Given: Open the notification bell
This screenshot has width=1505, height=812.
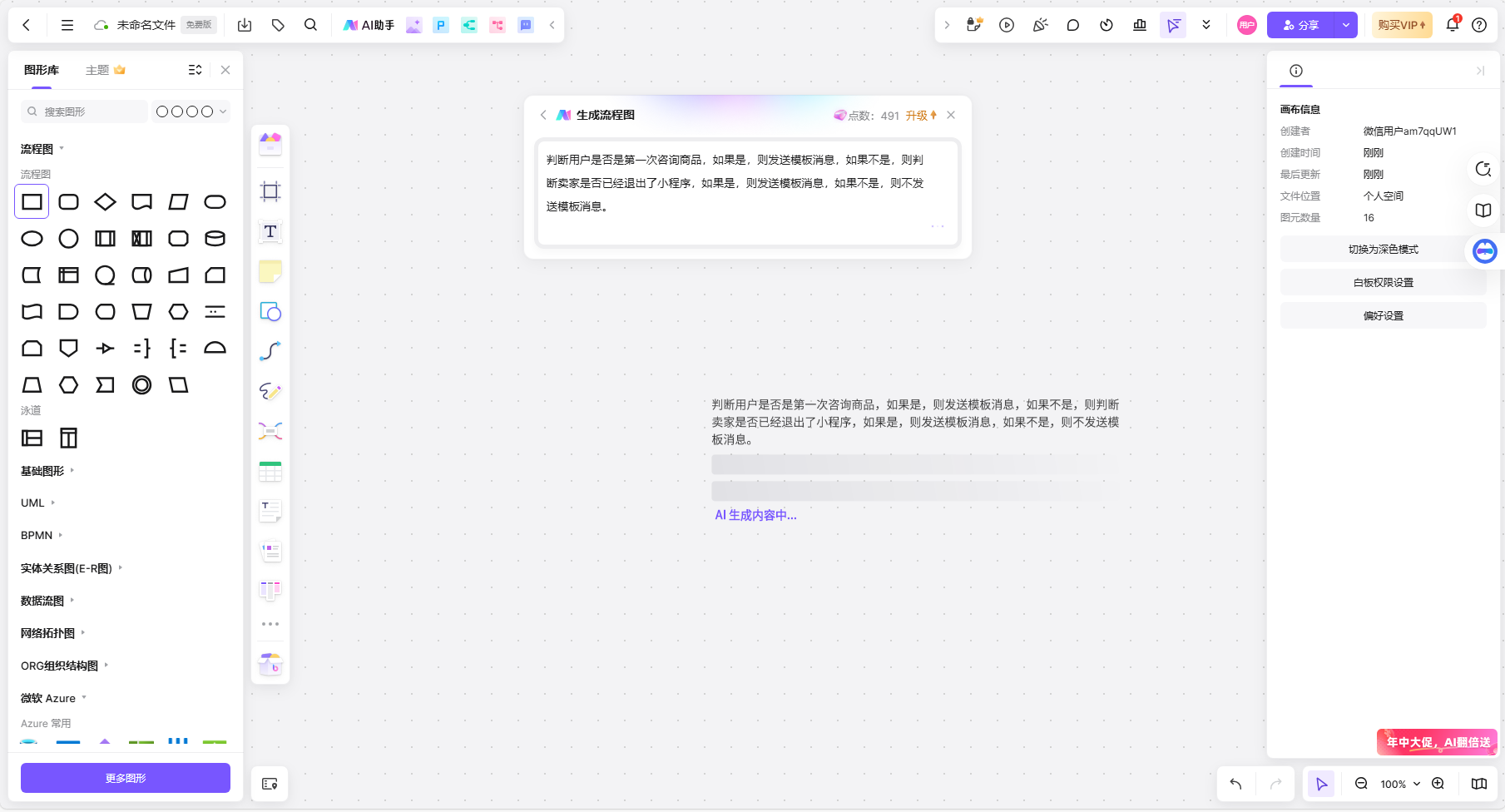Looking at the screenshot, I should [x=1452, y=25].
